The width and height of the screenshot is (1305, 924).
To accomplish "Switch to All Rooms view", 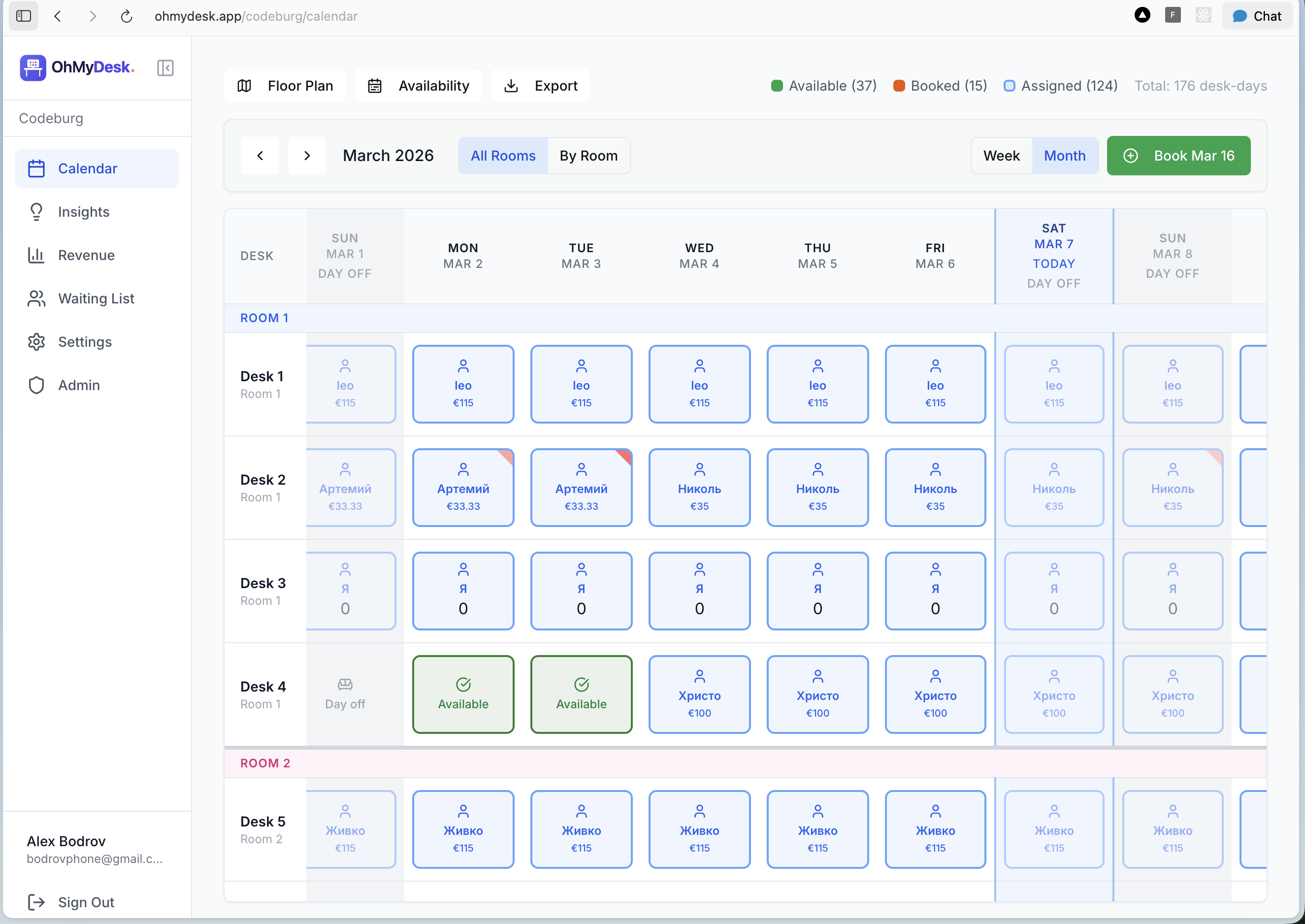I will pyautogui.click(x=503, y=155).
